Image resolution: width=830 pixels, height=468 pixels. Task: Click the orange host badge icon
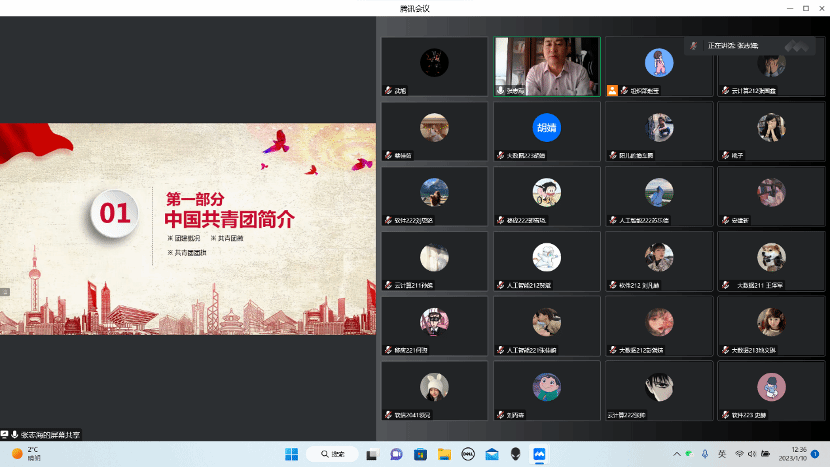pyautogui.click(x=612, y=90)
